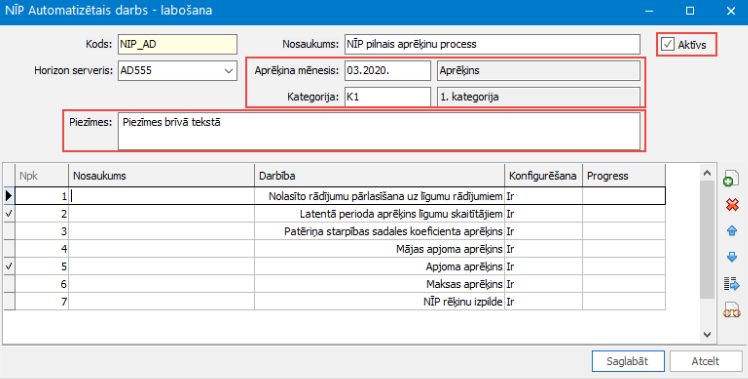Image resolution: width=748 pixels, height=379 pixels.
Task: Sort by the Darbība column header
Action: (x=379, y=176)
